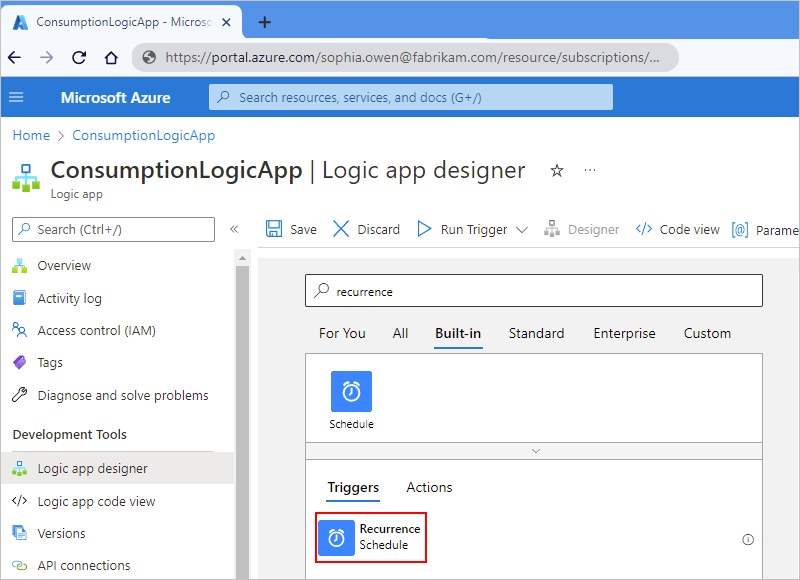Discard the current workflow changes
Viewport: 800px width, 580px height.
366,229
